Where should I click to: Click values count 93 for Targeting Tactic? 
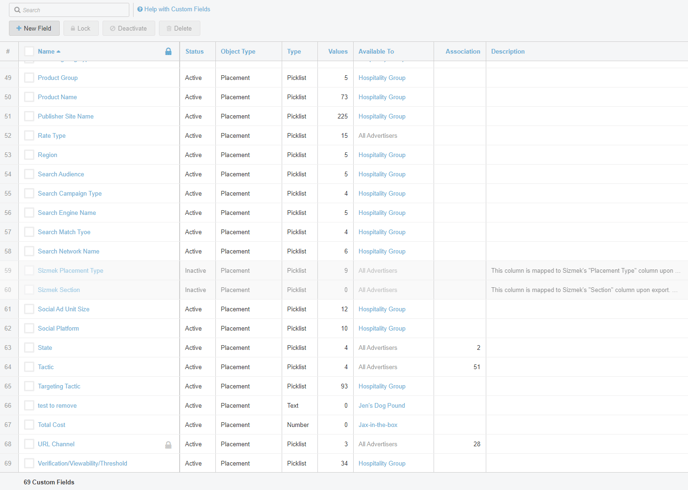(344, 386)
